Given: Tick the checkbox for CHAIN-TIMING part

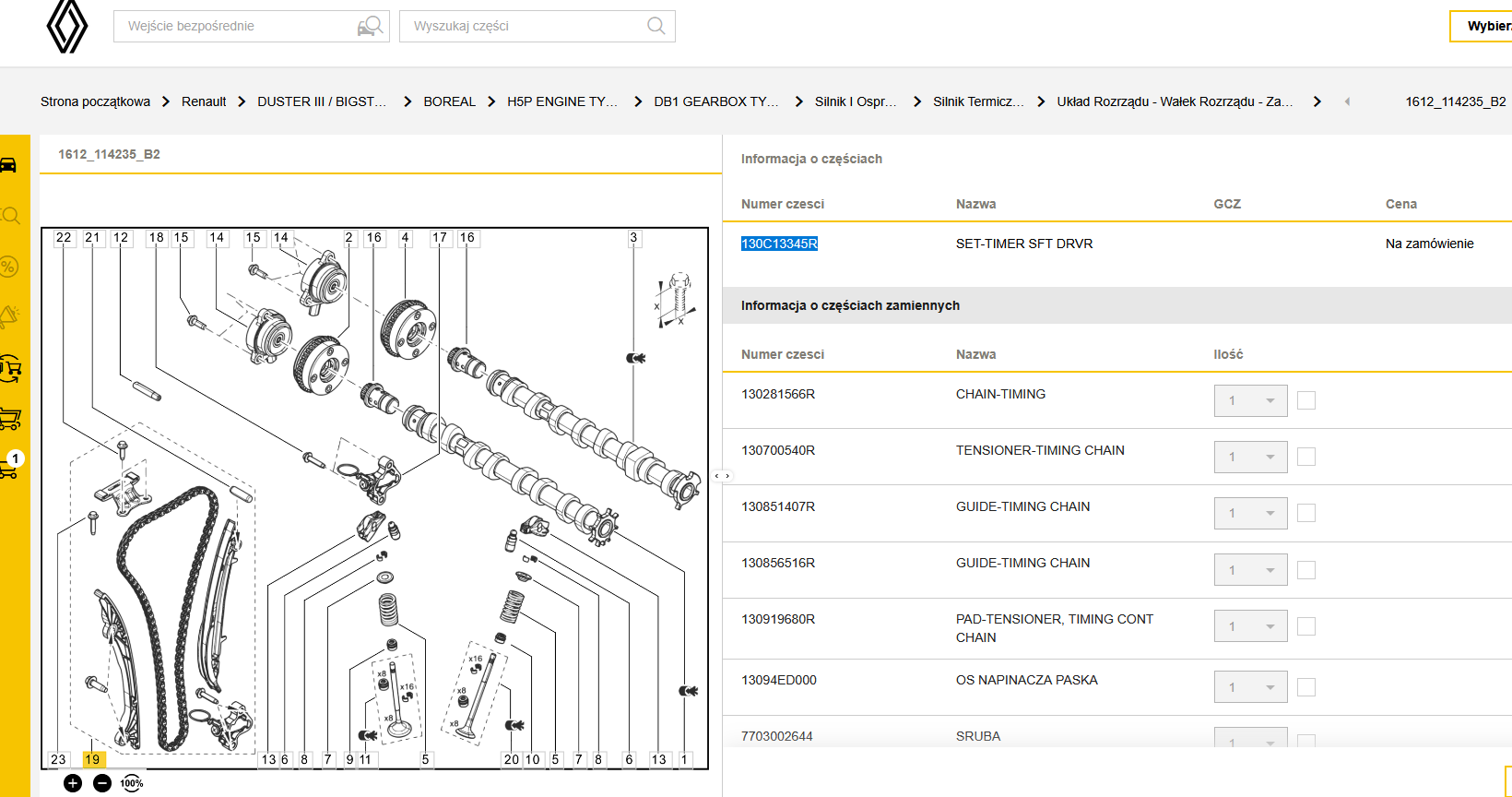Looking at the screenshot, I should [x=1305, y=400].
